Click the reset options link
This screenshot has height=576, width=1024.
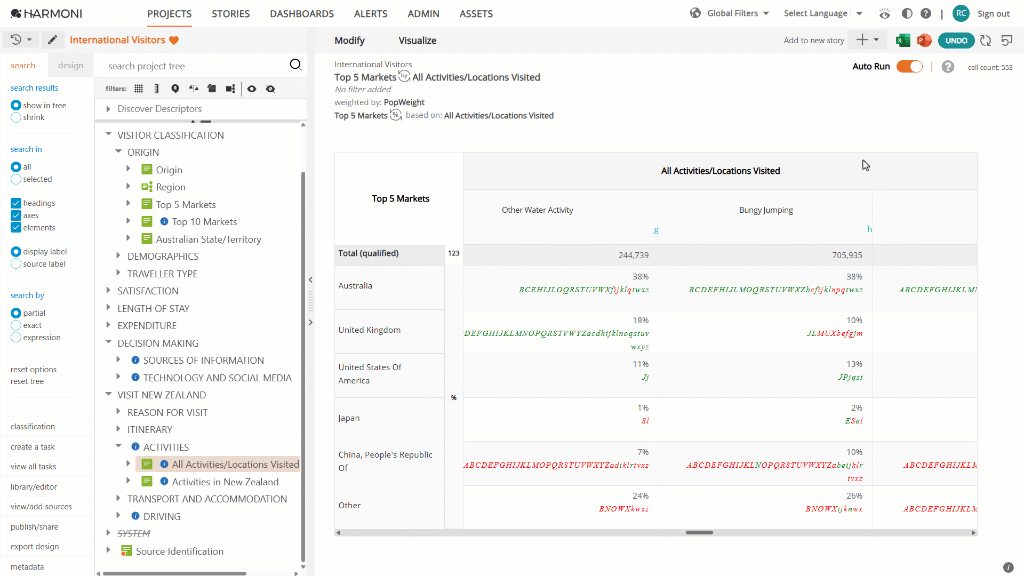click(33, 370)
